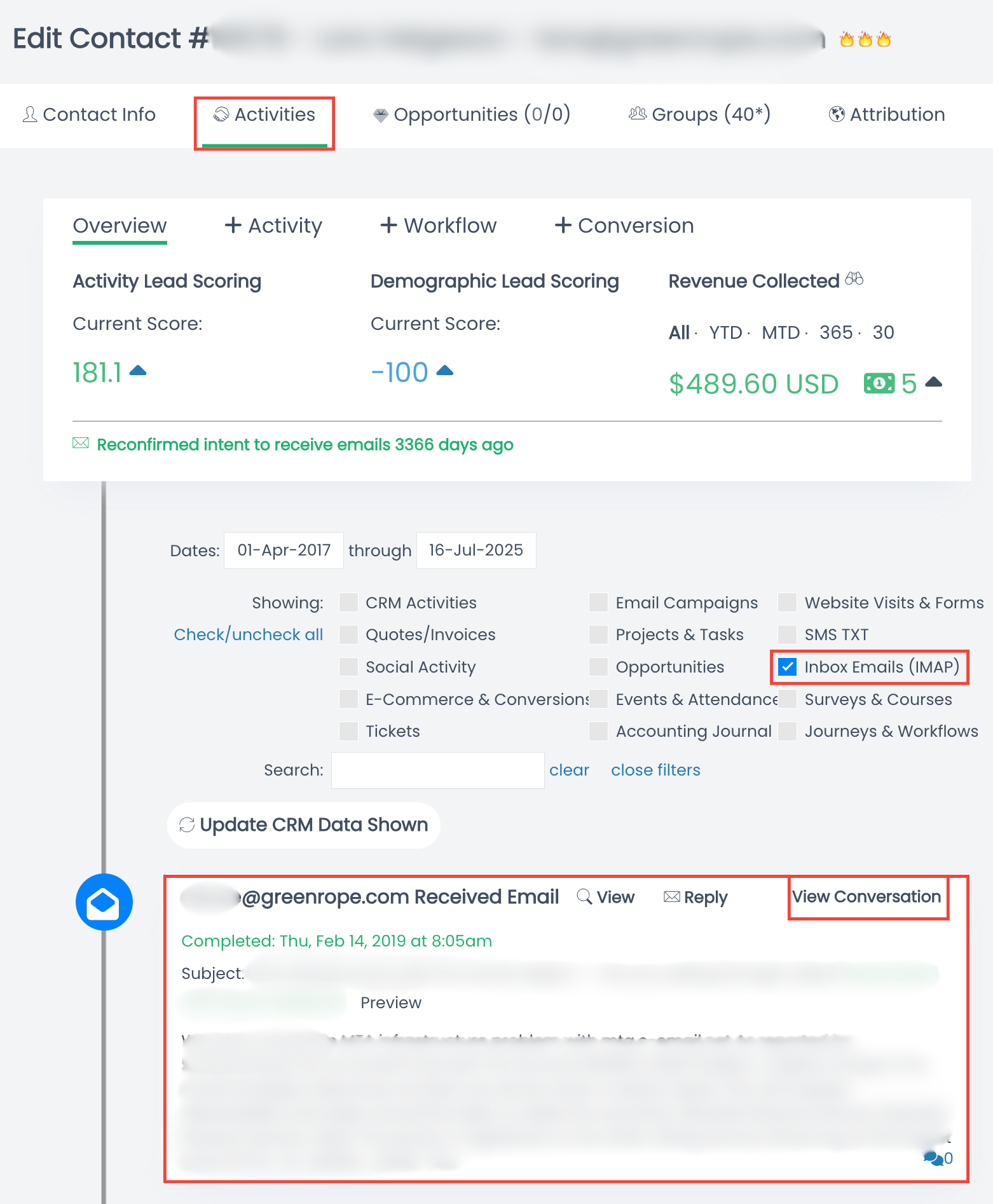Uncheck the Inbox Emails (IMAP) checkbox
The height and width of the screenshot is (1204, 993).
(x=788, y=667)
